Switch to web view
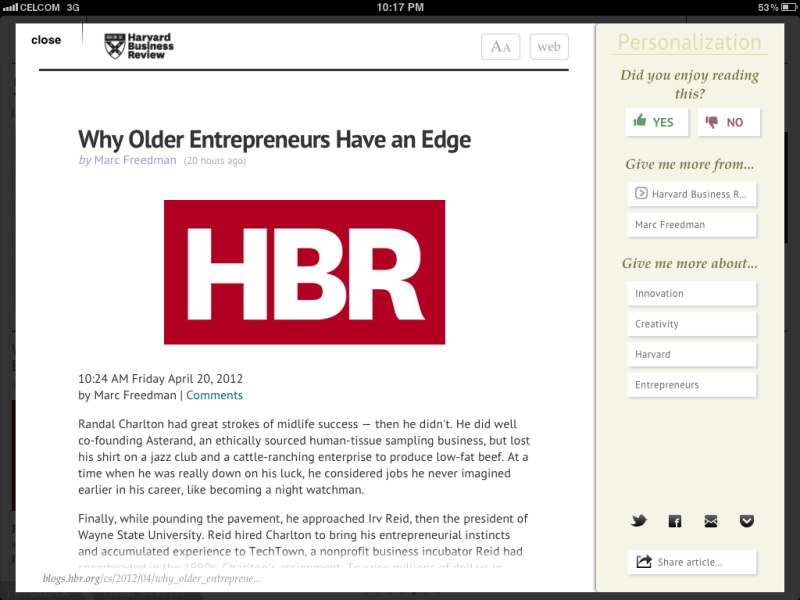800x600 pixels. tap(549, 47)
